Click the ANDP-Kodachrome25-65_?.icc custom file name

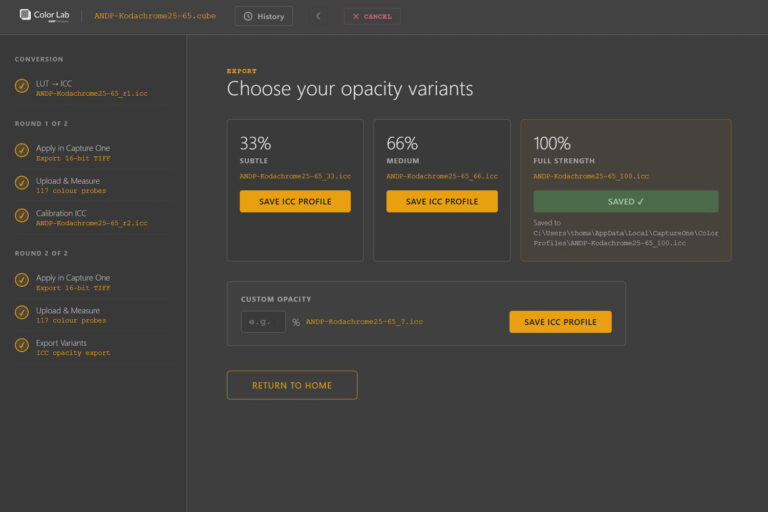point(364,321)
